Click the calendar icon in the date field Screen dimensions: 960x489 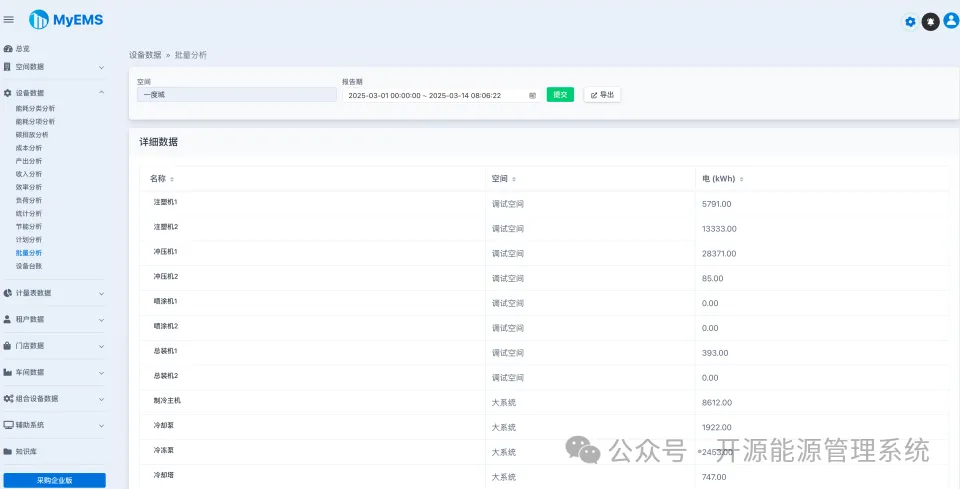coord(532,95)
